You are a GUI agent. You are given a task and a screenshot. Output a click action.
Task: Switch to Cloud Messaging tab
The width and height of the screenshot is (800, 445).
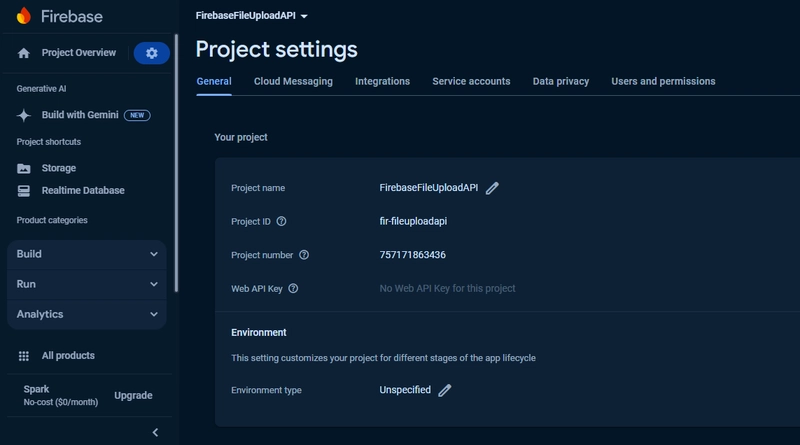point(293,82)
